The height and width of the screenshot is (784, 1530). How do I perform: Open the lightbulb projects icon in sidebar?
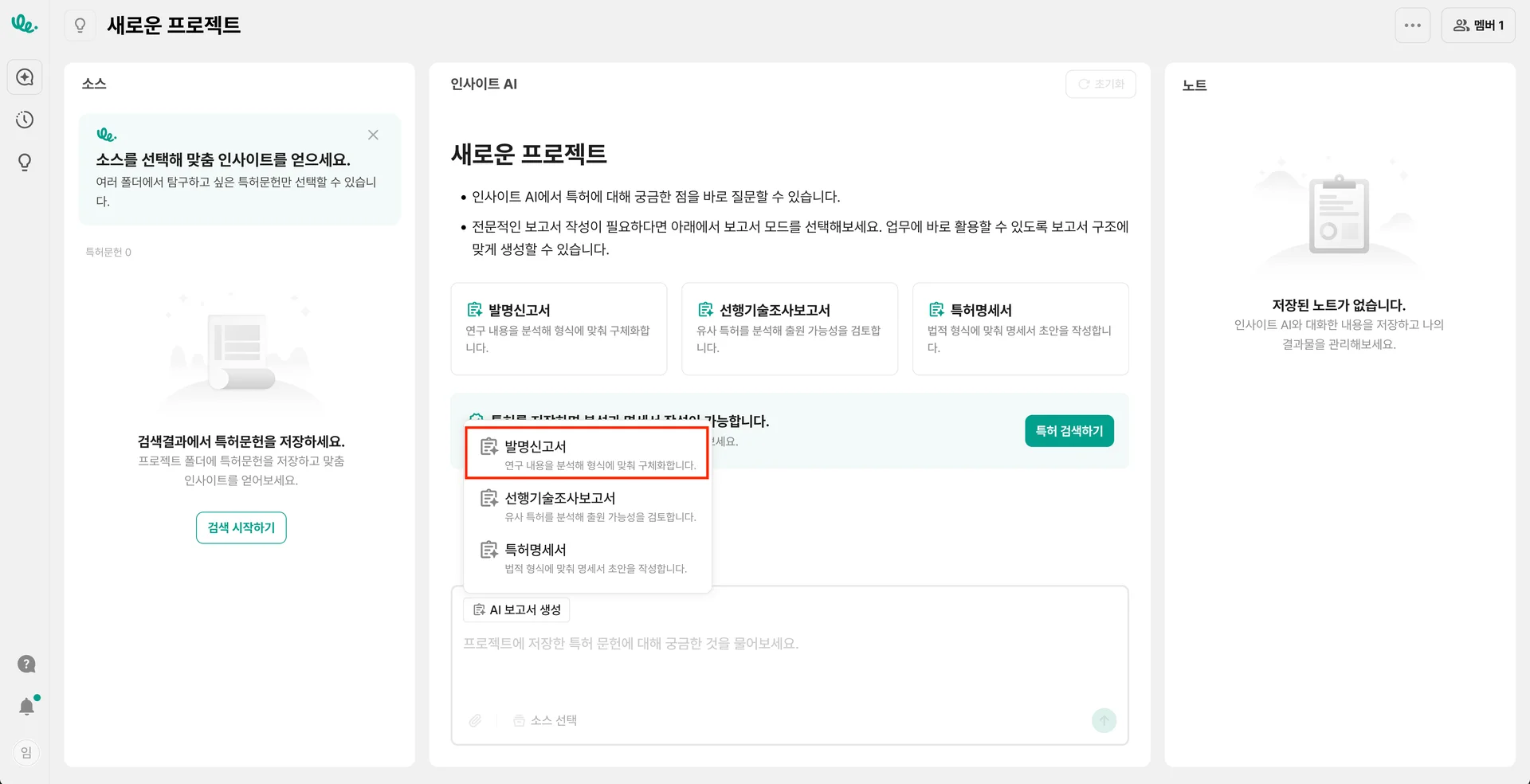point(25,163)
